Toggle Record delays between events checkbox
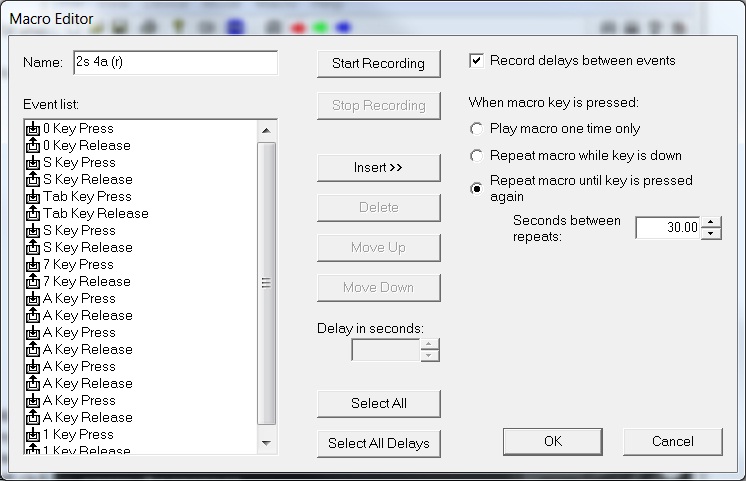746x481 pixels. tap(476, 61)
